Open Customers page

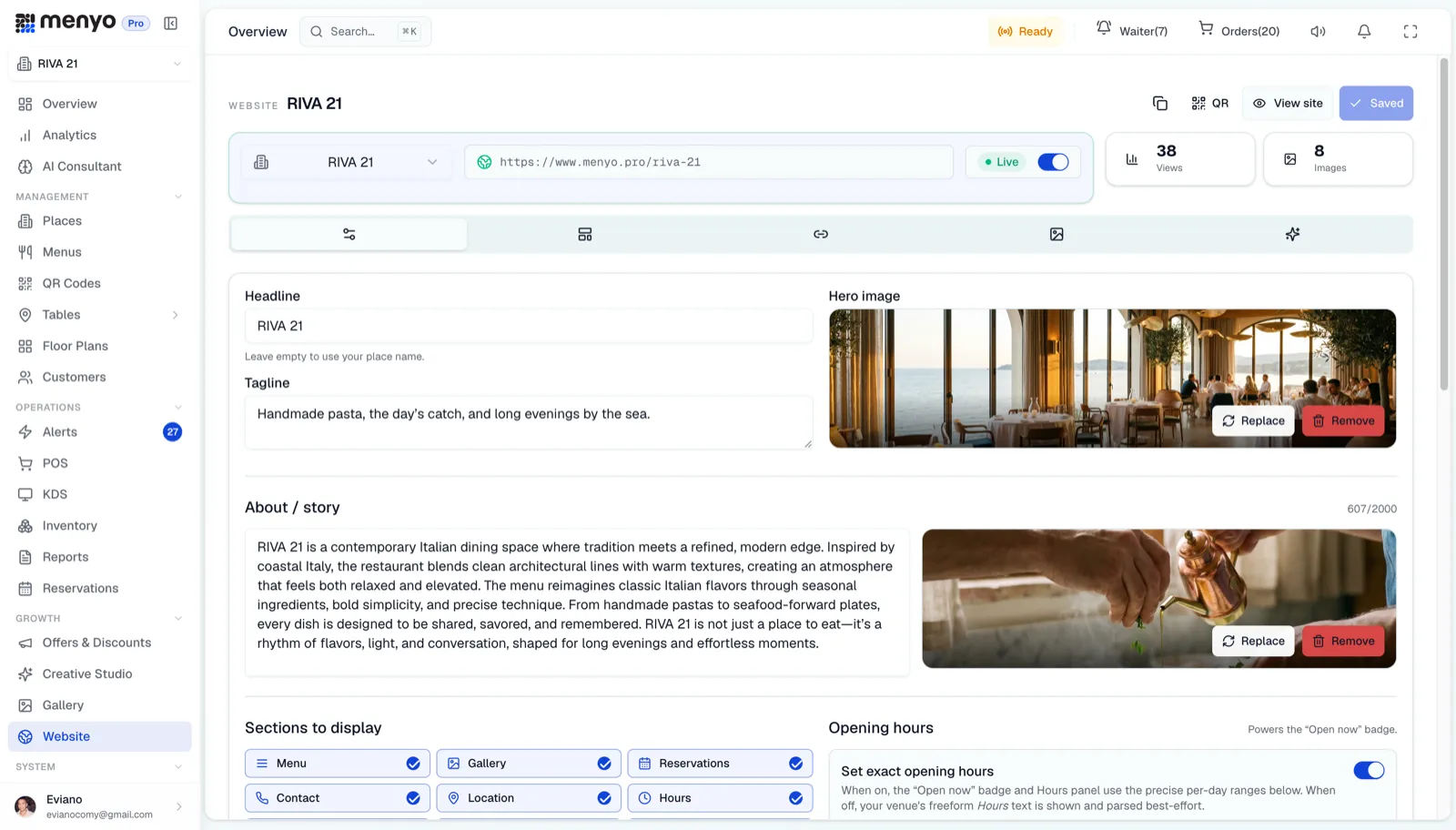(x=100, y=377)
